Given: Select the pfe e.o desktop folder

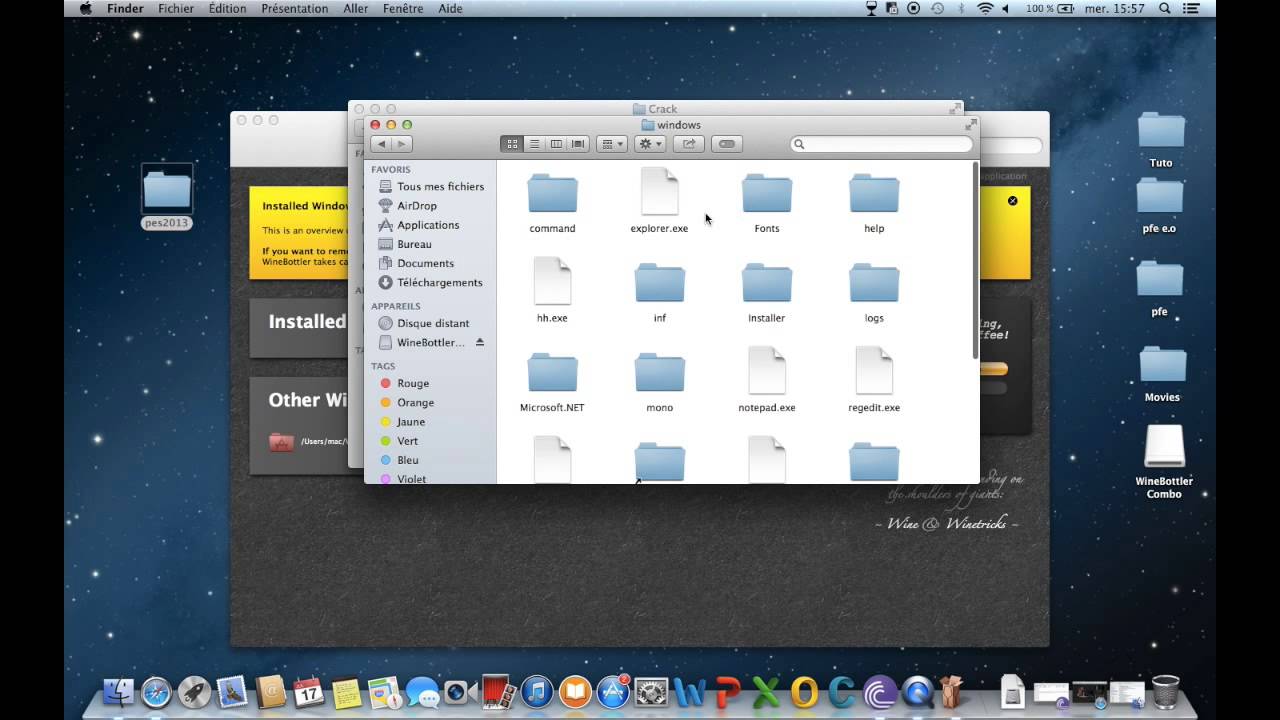Looking at the screenshot, I should [x=1160, y=205].
